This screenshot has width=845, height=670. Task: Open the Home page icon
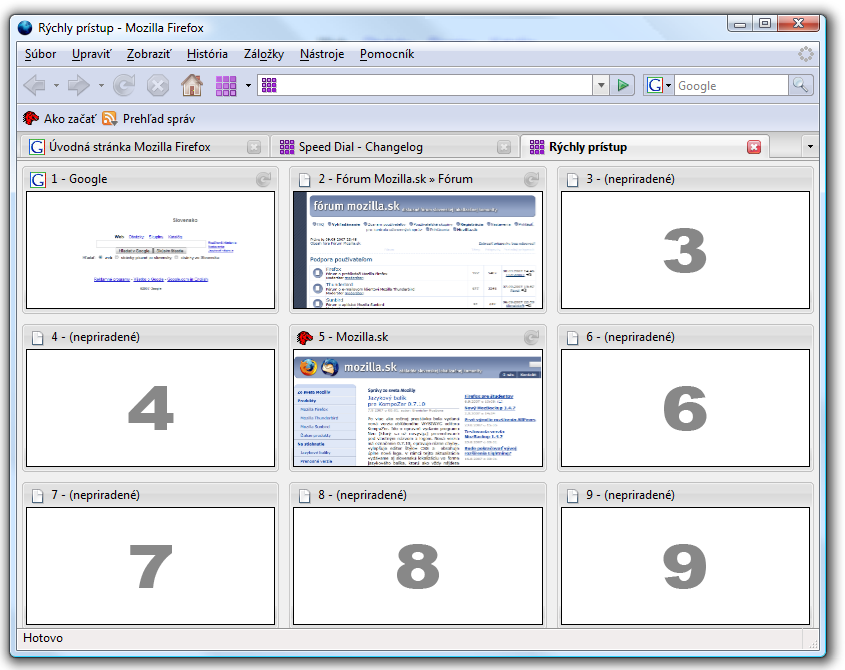pos(192,85)
